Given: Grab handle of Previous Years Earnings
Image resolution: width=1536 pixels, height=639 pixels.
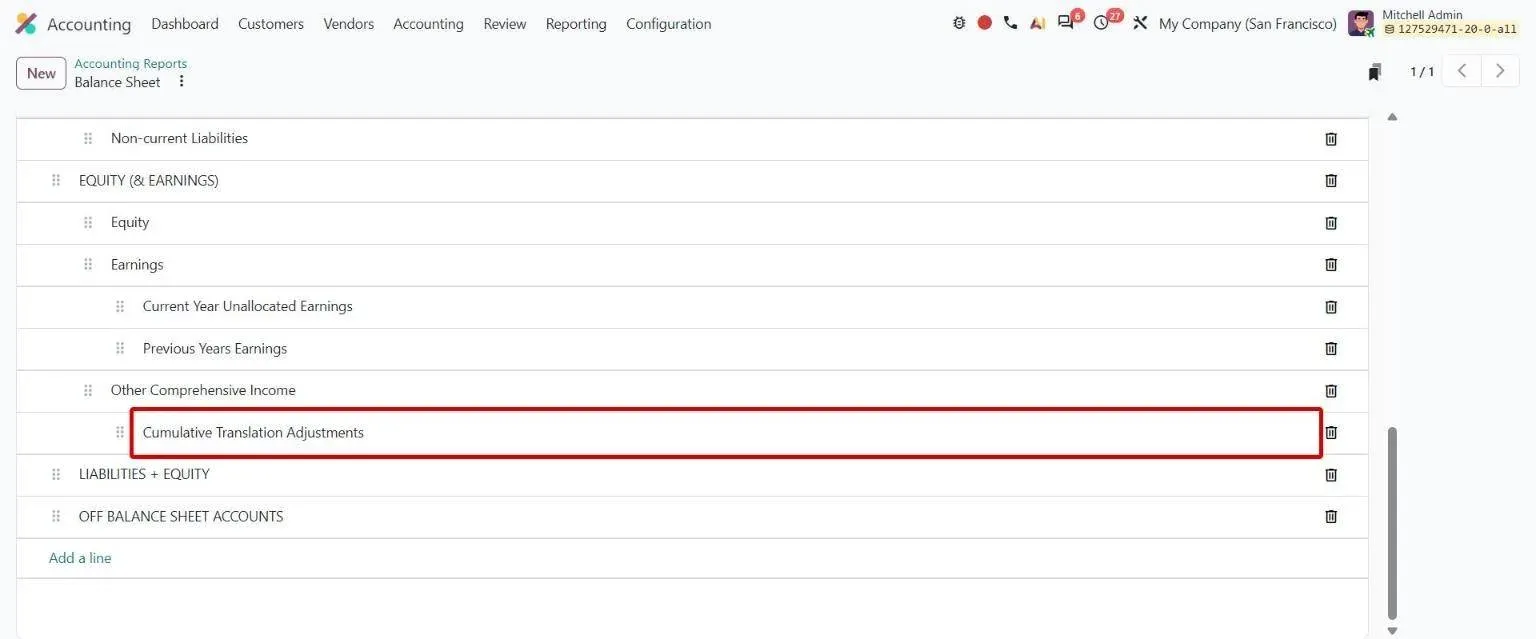Looking at the screenshot, I should pos(120,349).
